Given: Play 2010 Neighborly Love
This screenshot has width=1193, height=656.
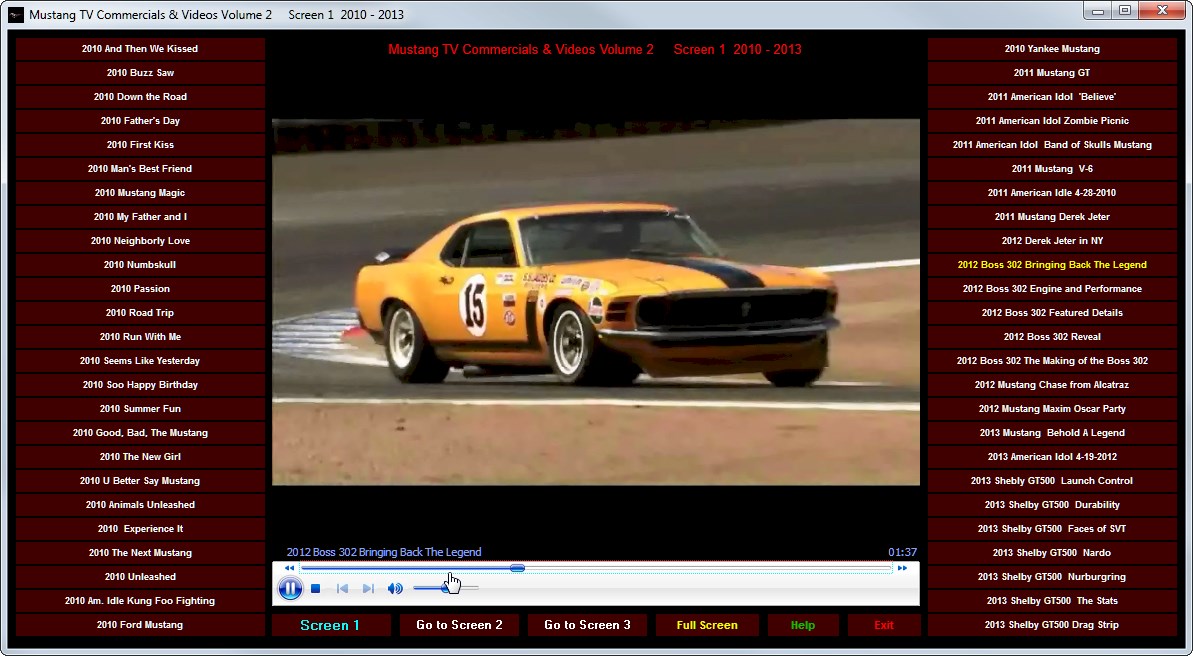Looking at the screenshot, I should 140,240.
